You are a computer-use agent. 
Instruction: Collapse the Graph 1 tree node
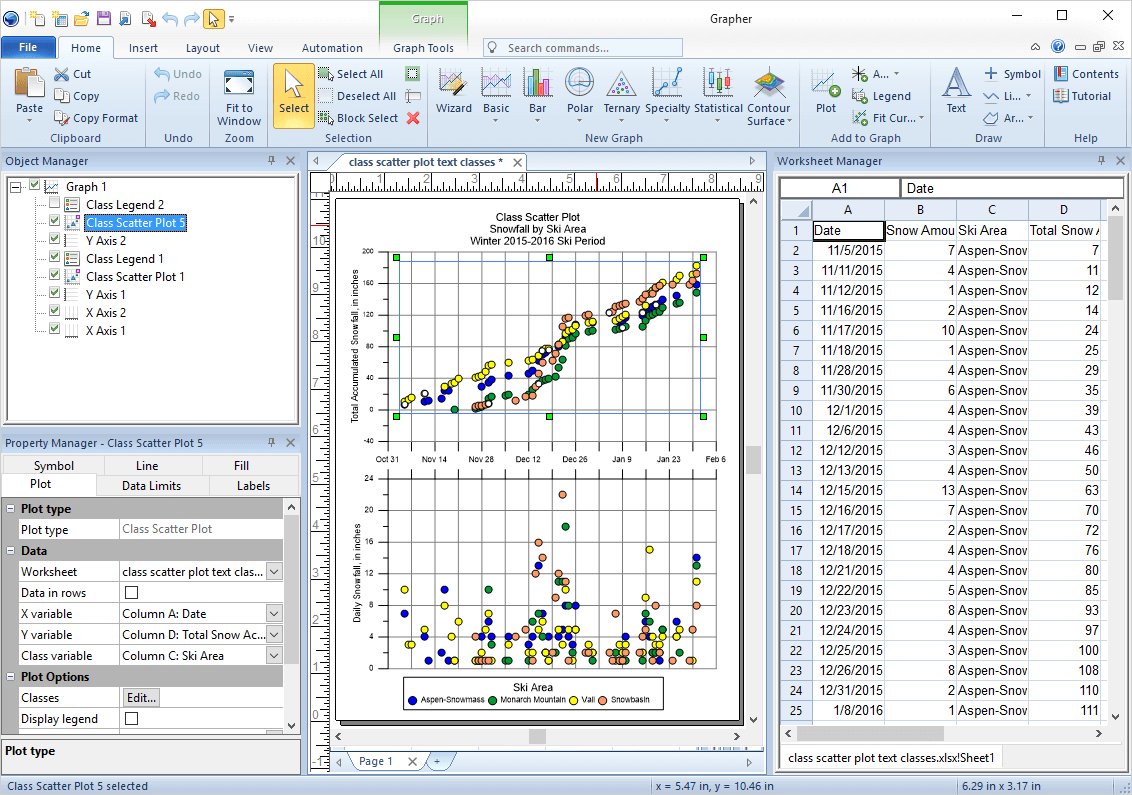click(x=16, y=187)
